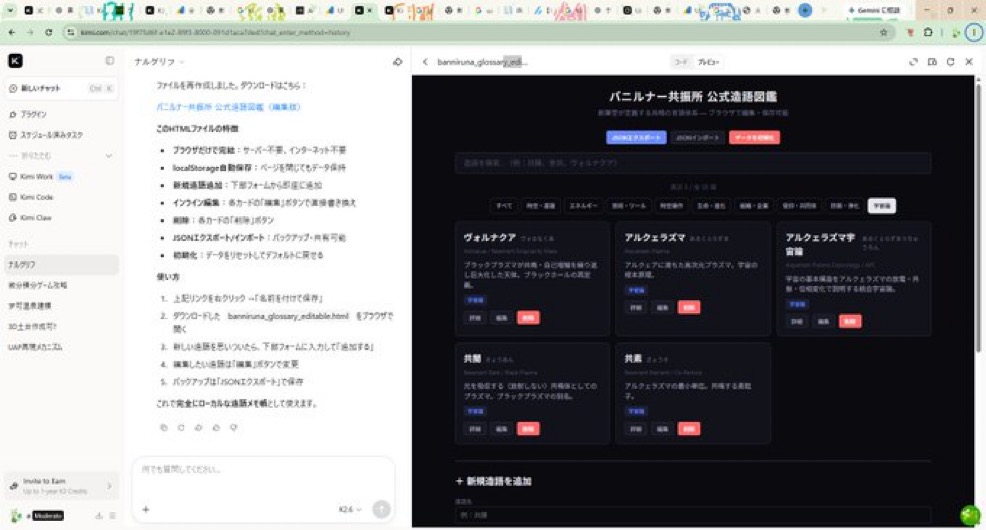Regenerate the response via the retry icon
Screen dimensions: 986x530
click(181, 428)
